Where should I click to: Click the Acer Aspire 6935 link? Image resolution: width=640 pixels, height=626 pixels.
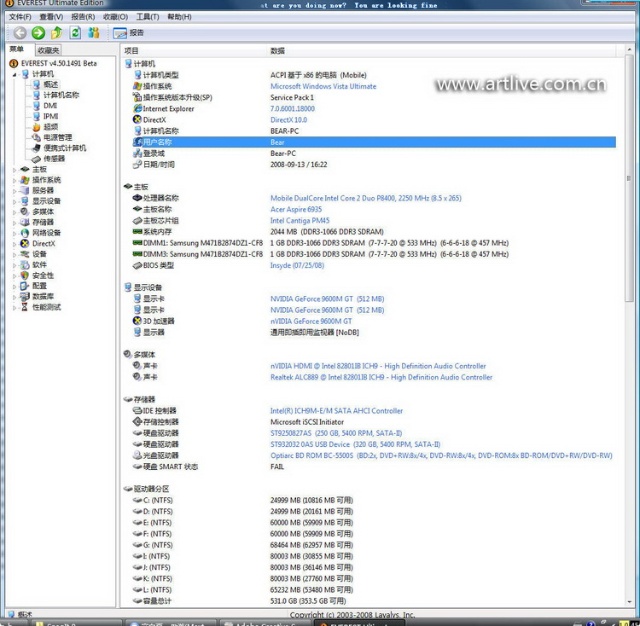[x=294, y=209]
